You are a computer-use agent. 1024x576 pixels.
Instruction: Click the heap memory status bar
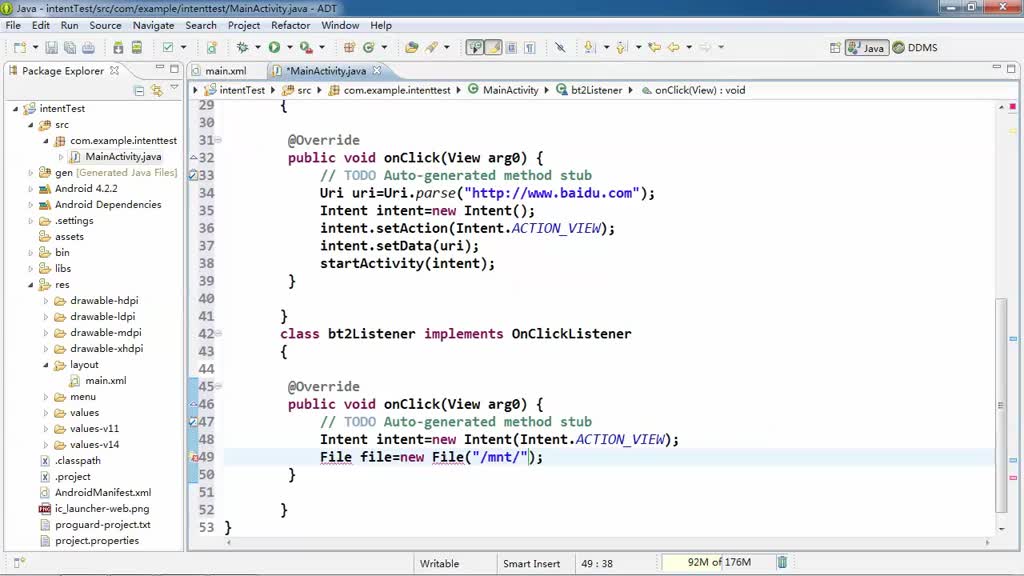[718, 562]
